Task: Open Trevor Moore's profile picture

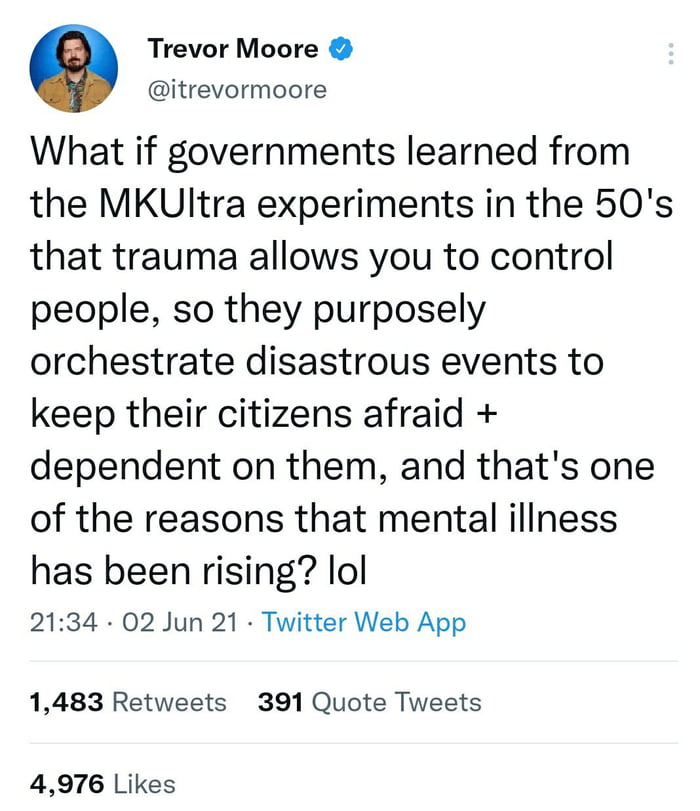Action: pos(74,67)
